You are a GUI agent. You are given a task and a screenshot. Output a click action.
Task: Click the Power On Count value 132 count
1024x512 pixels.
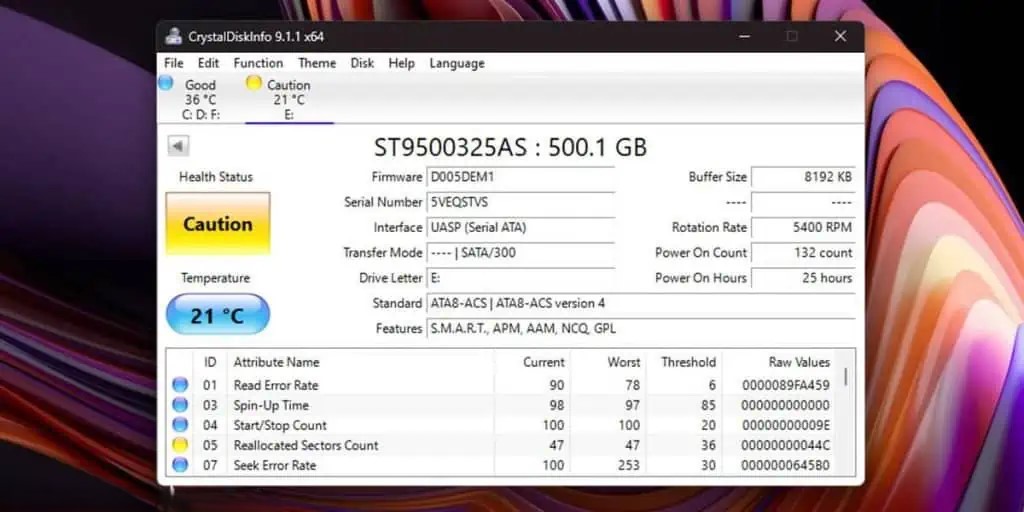(803, 253)
